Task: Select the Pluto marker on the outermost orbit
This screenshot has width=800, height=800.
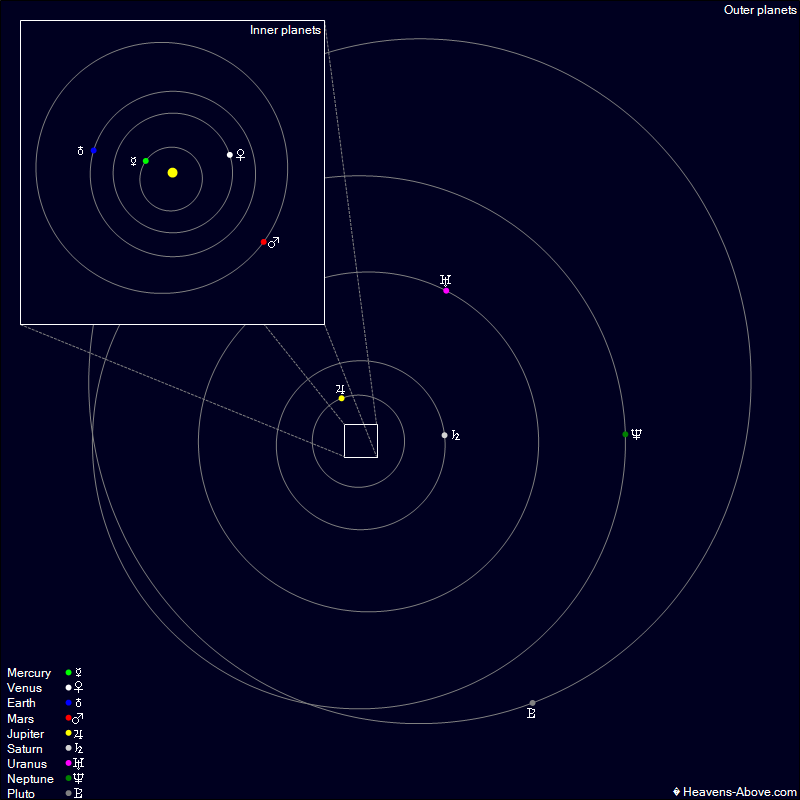Action: (532, 702)
